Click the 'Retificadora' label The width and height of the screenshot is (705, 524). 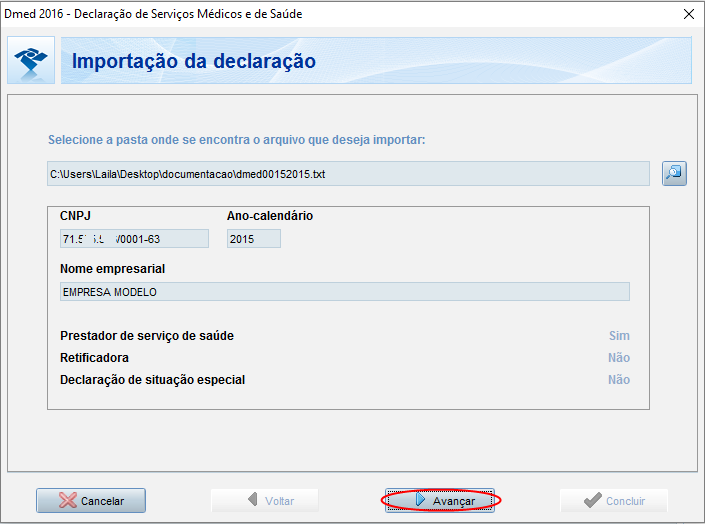94,358
